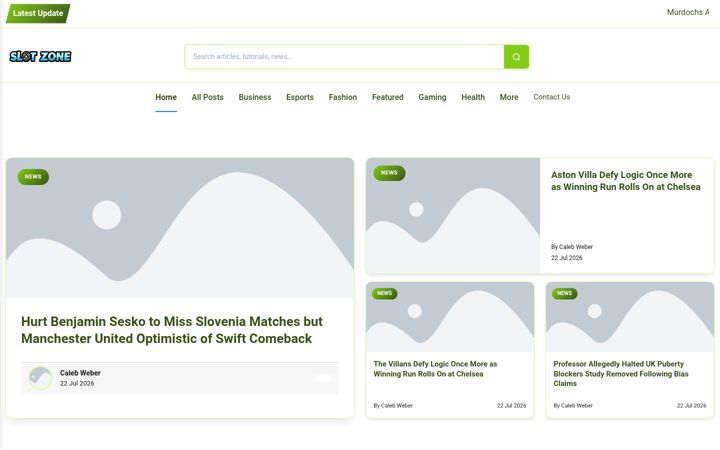The width and height of the screenshot is (720, 450).
Task: Open the Home menu item
Action: pyautogui.click(x=166, y=97)
